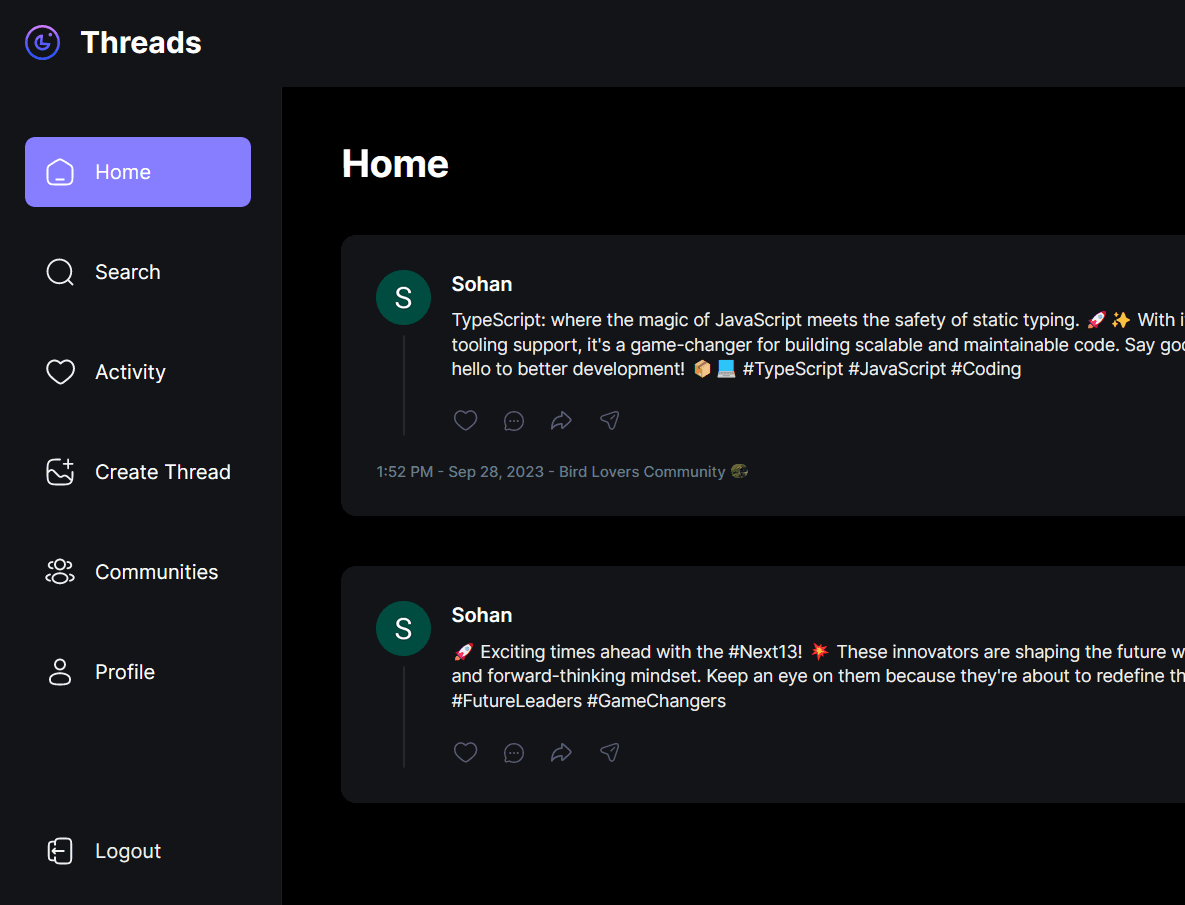1185x905 pixels.
Task: Open the Search page
Action: [x=127, y=272]
